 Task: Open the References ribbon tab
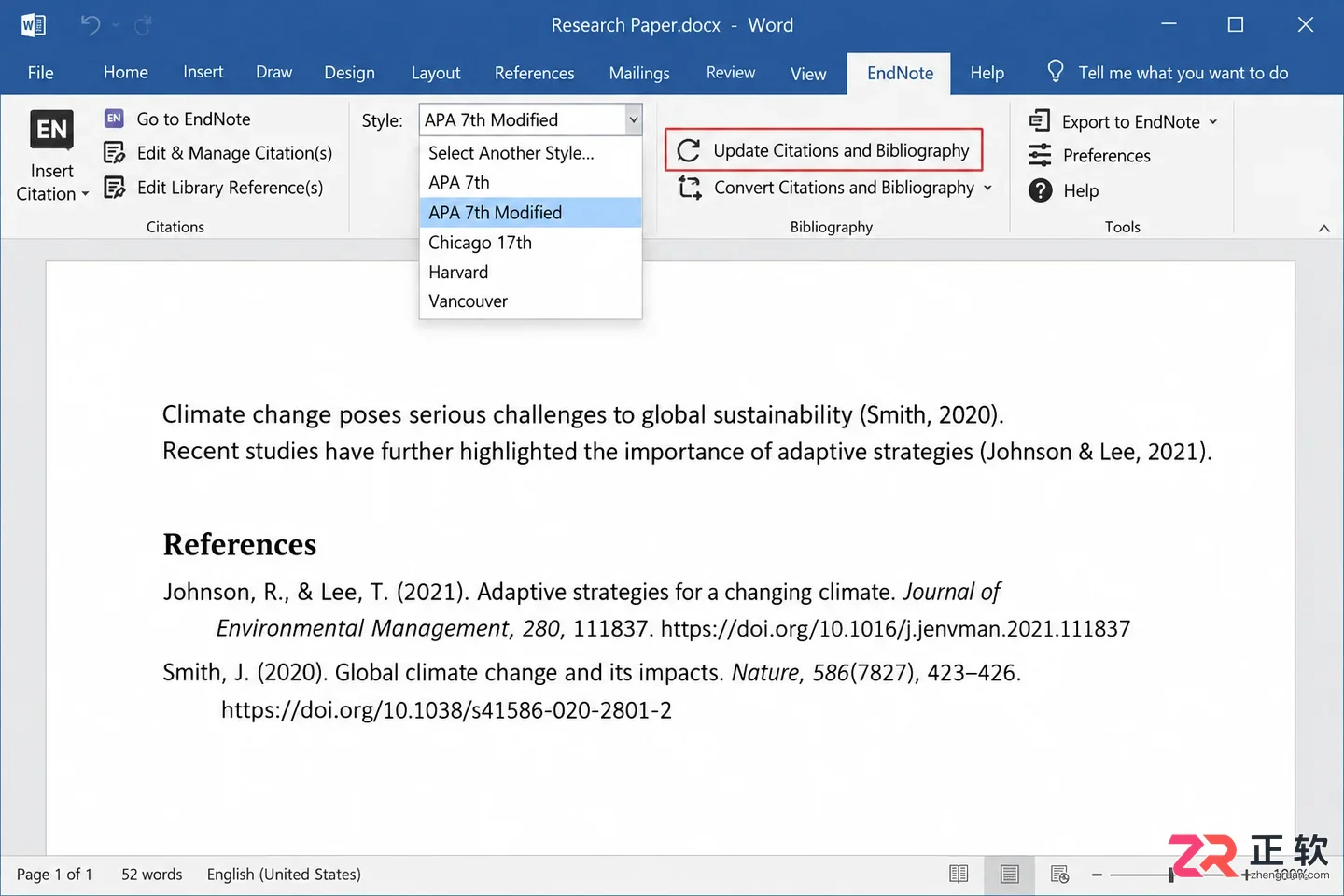click(534, 73)
